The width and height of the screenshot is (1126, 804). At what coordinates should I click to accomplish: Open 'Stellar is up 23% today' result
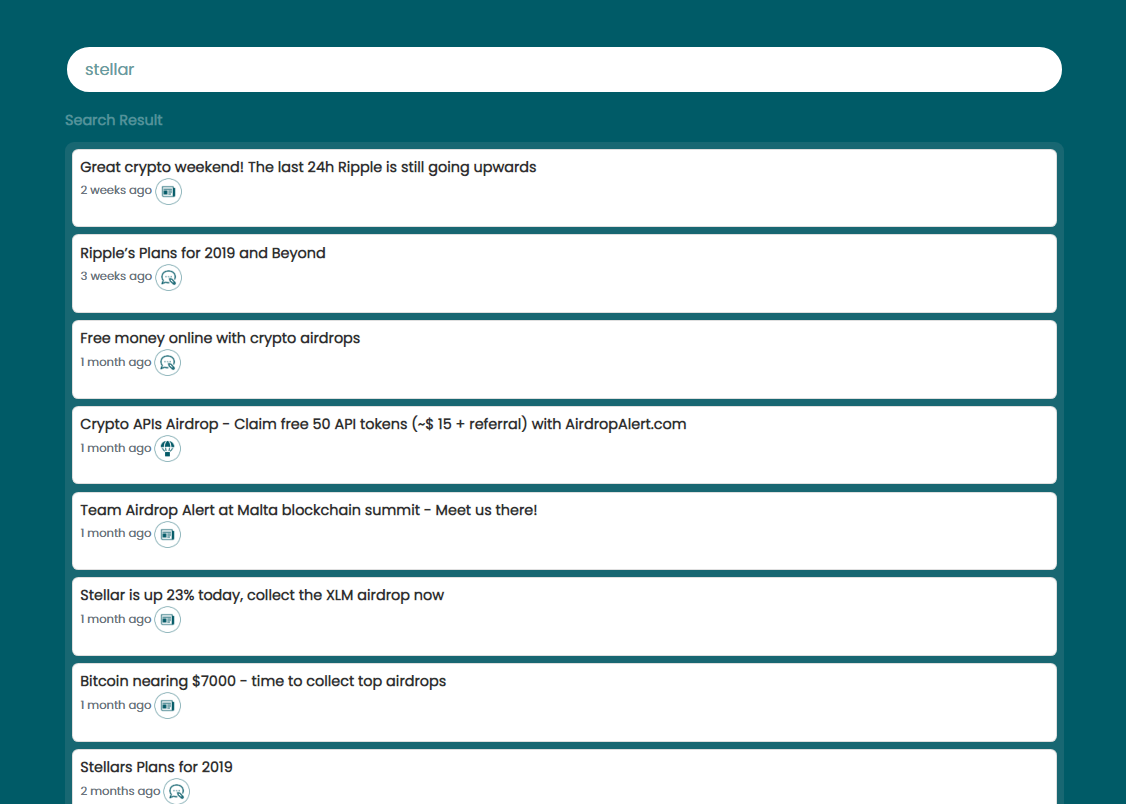(x=262, y=595)
